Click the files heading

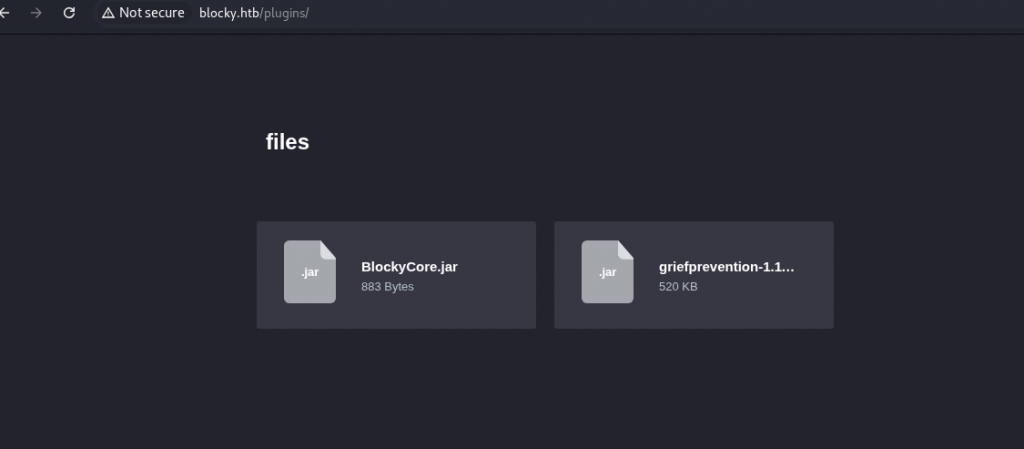[x=287, y=142]
